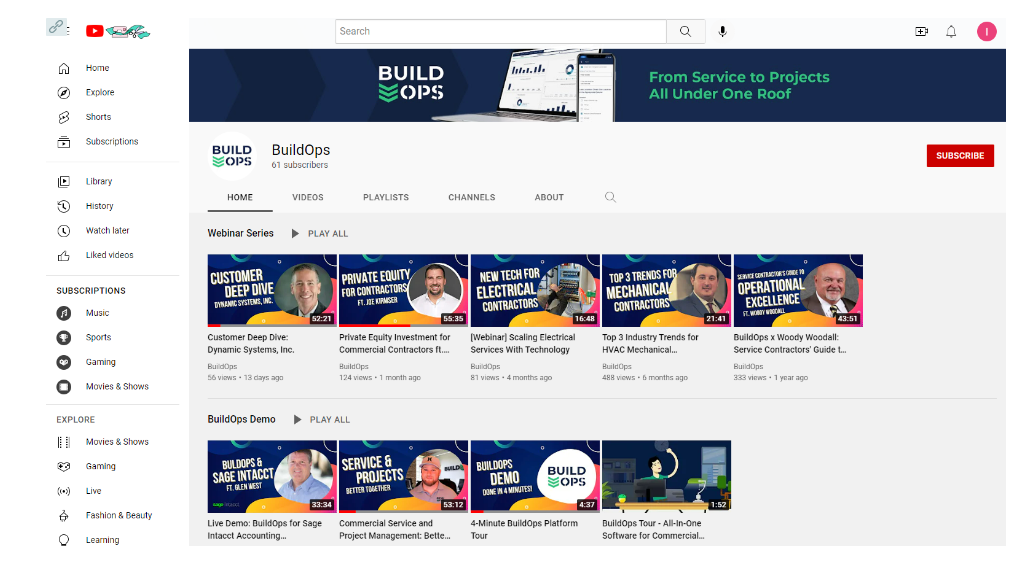Click the Learning lightbulb icon

point(63,540)
